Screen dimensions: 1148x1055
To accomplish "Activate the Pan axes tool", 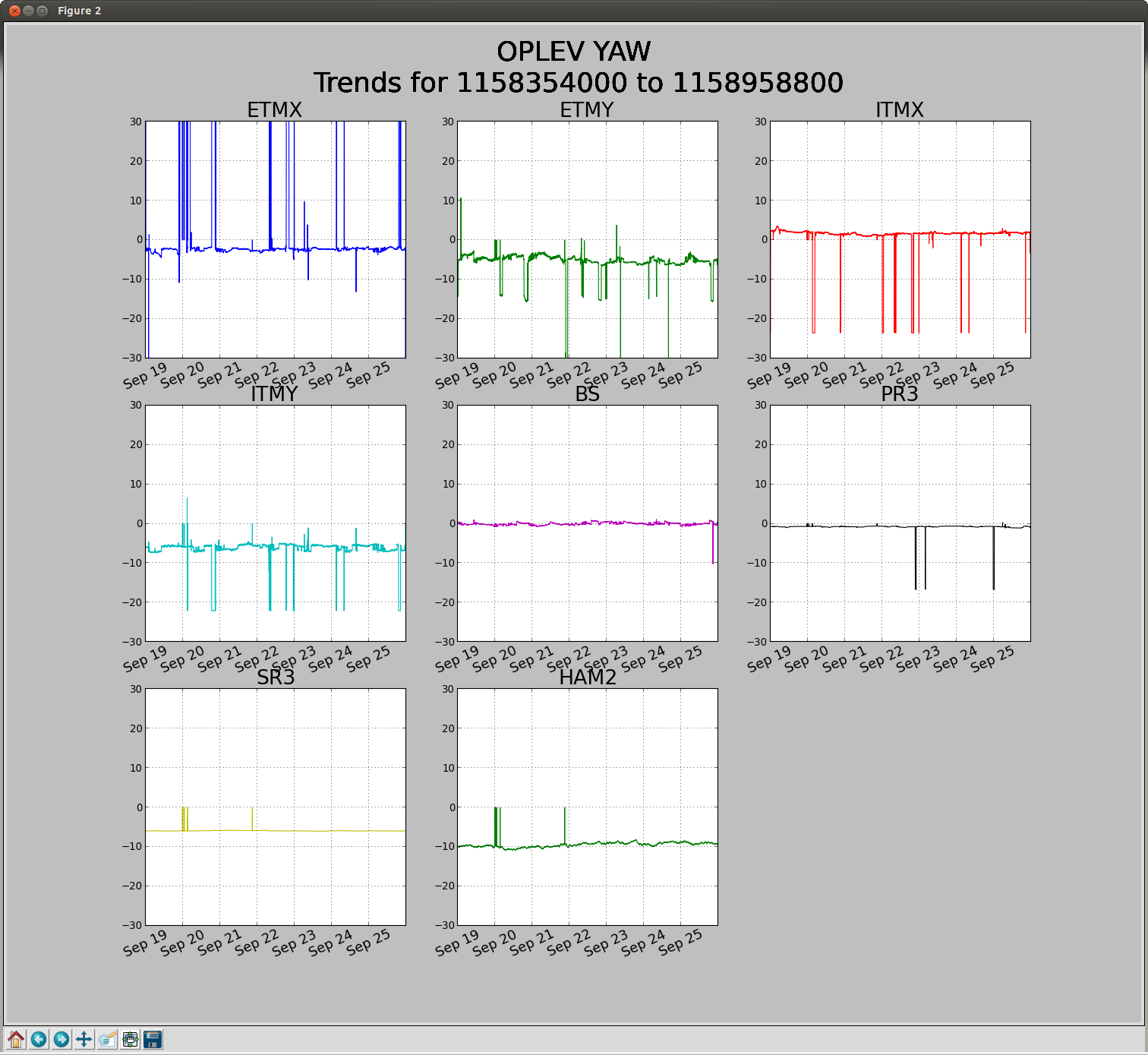I will coord(84,1039).
